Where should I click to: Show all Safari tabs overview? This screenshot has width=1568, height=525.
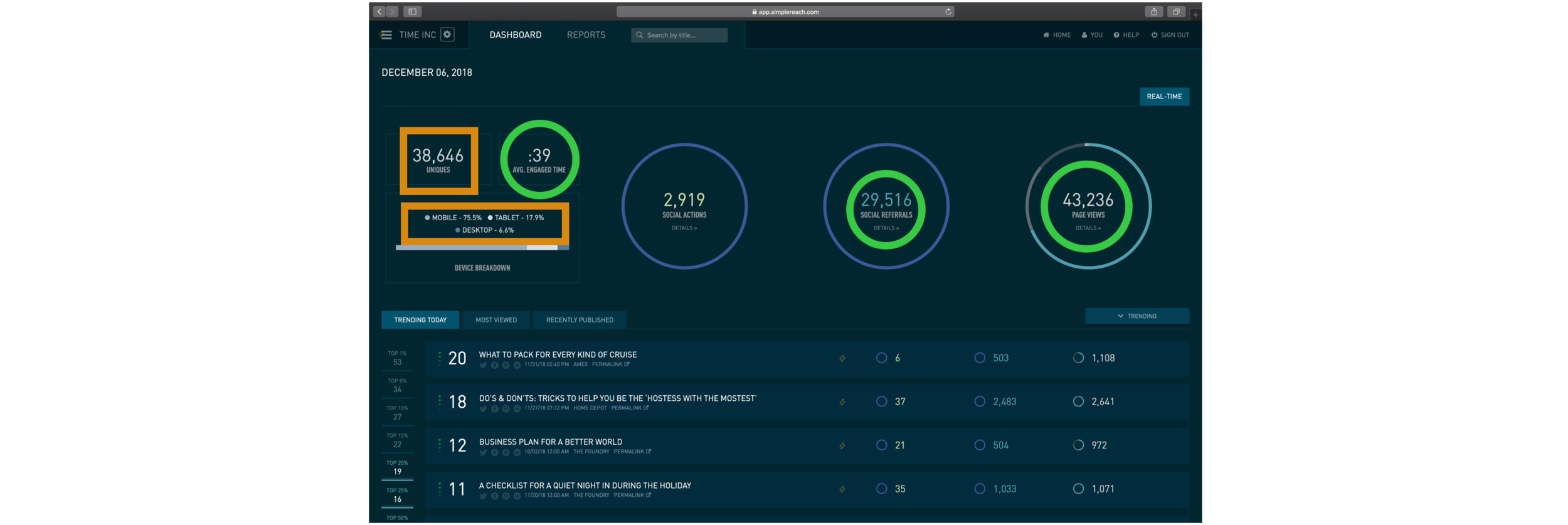(1177, 11)
